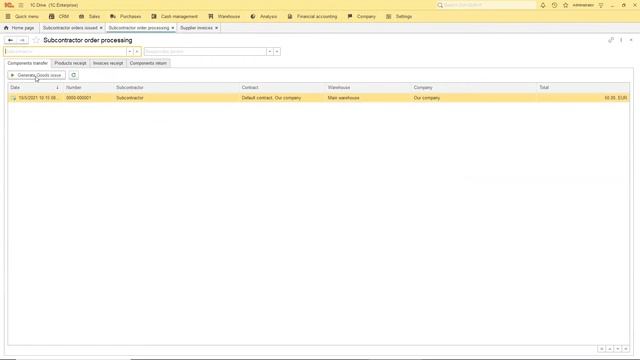Click the global search field in title bar
This screenshot has width=640, height=360.
click(x=486, y=5)
